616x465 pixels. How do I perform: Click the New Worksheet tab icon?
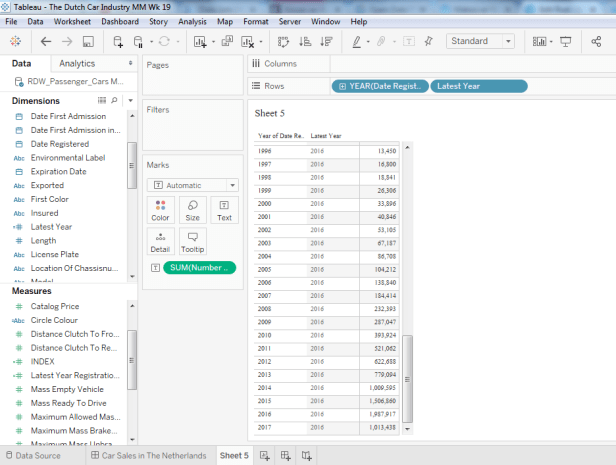(x=265, y=455)
